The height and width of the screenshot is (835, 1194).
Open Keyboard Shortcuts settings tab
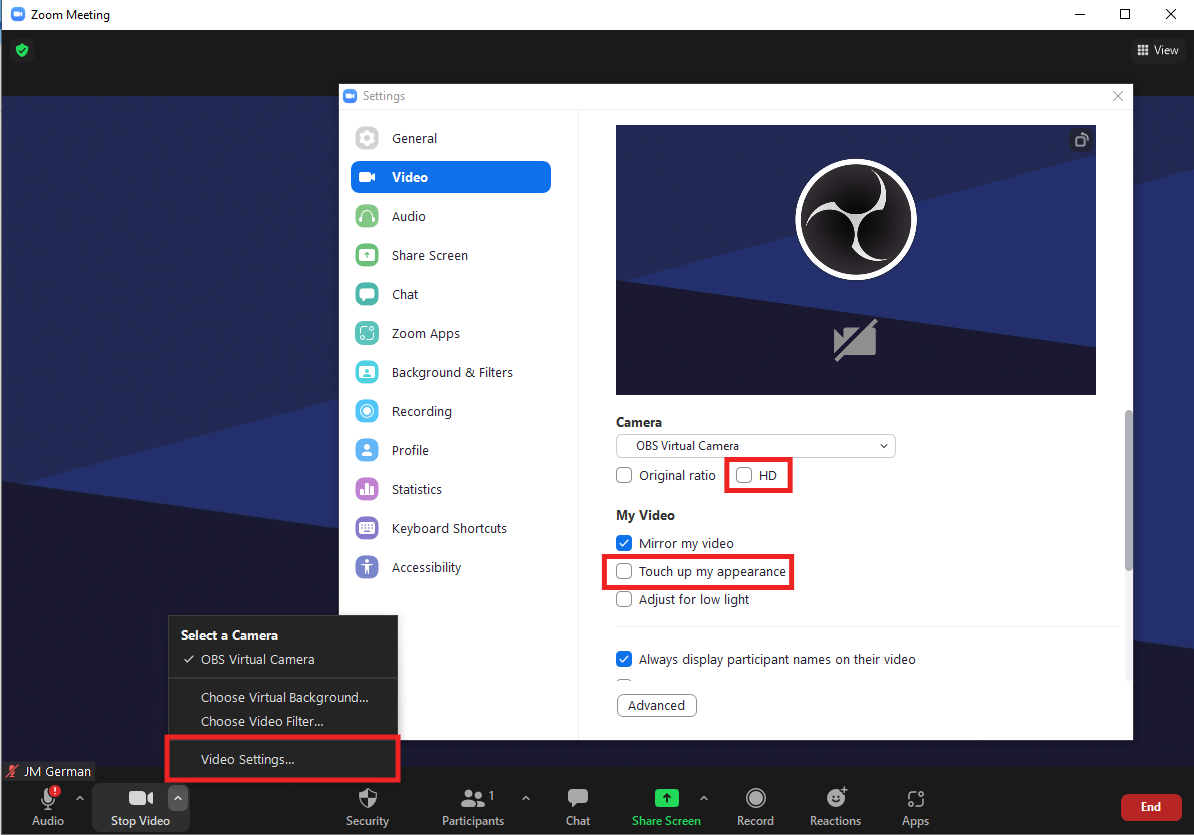[x=451, y=528]
